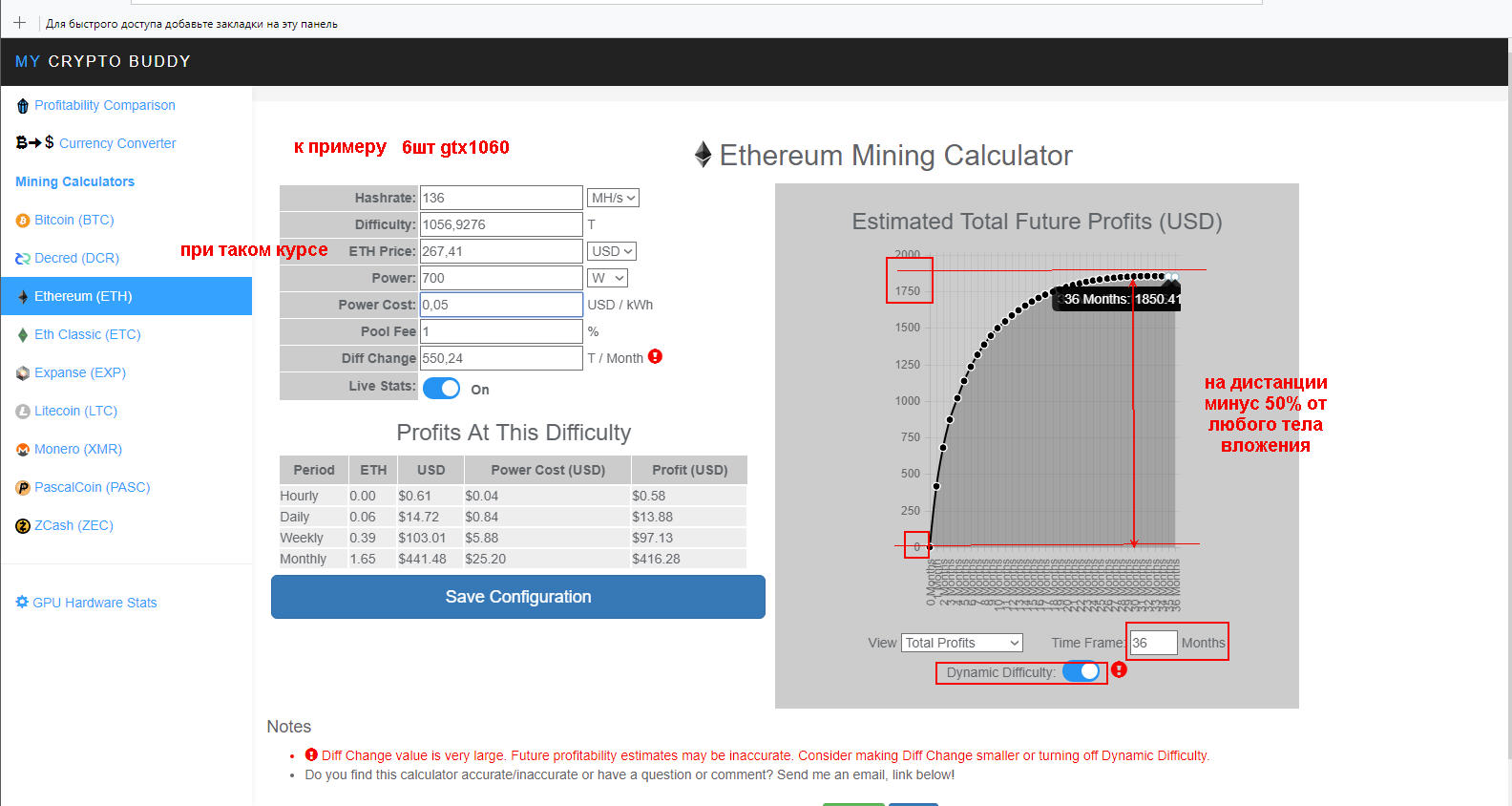Click the warning icon beside Dynamic Difficulty
The width and height of the screenshot is (1512, 806).
pos(1119,669)
